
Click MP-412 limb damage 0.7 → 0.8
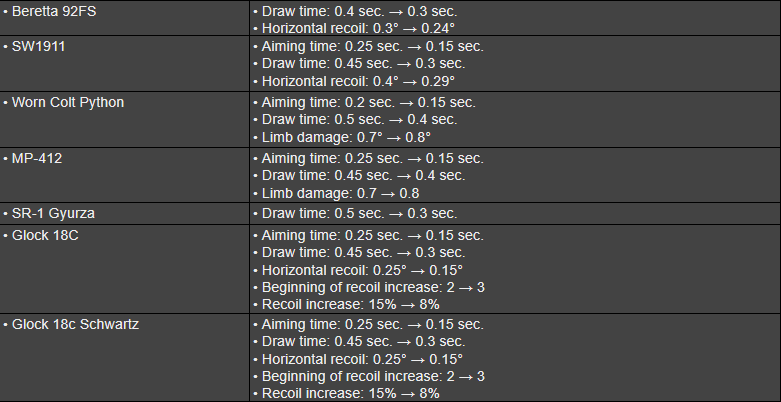[339, 193]
